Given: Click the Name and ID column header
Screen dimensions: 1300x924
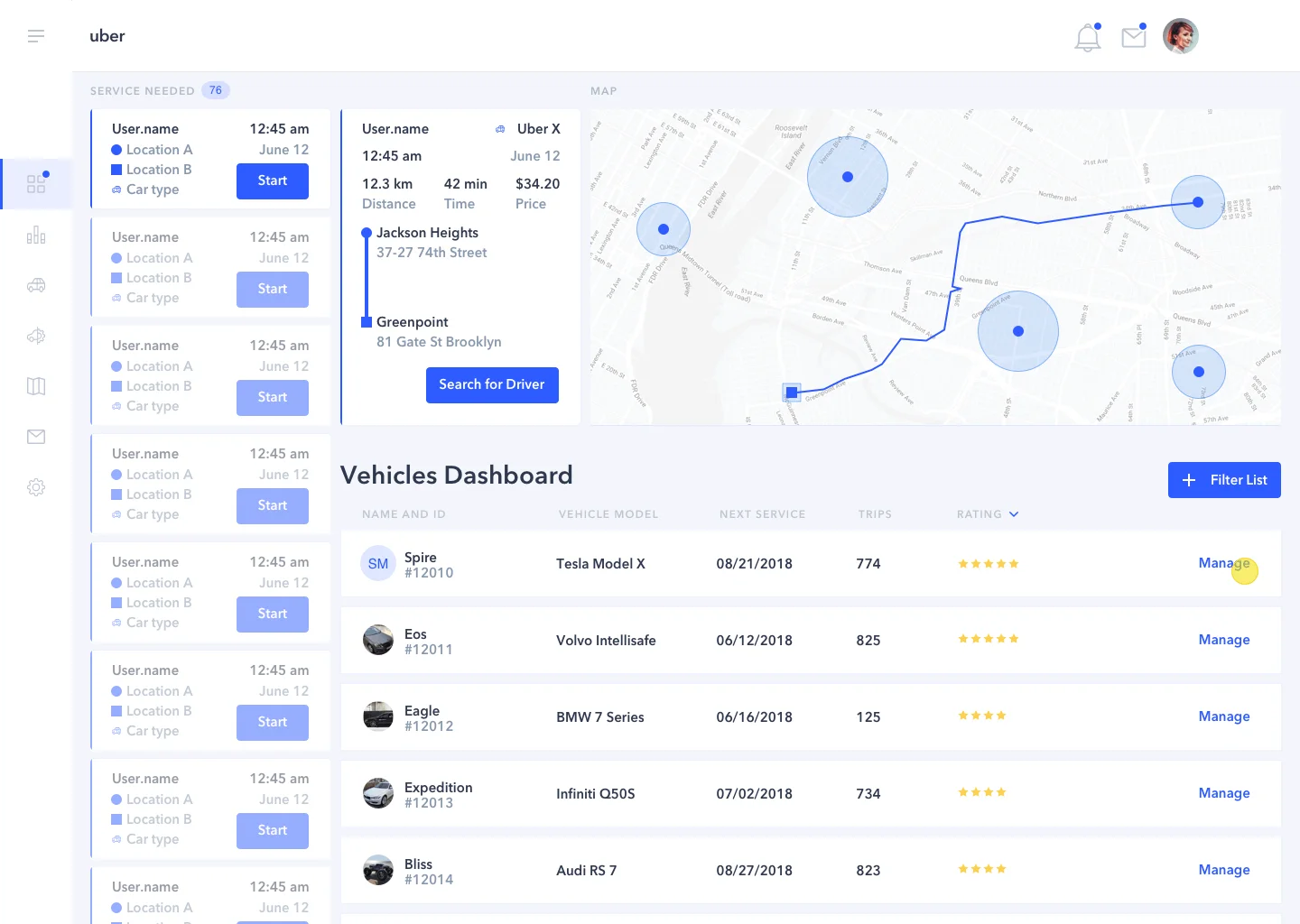Looking at the screenshot, I should [x=404, y=514].
